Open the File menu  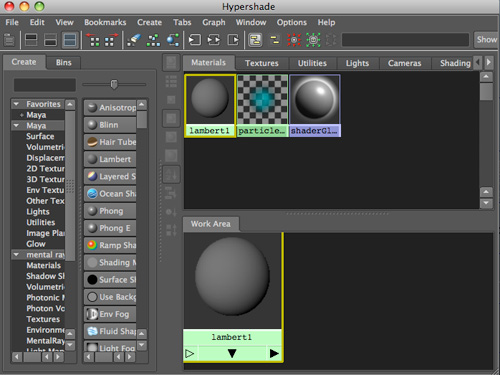tap(12, 22)
